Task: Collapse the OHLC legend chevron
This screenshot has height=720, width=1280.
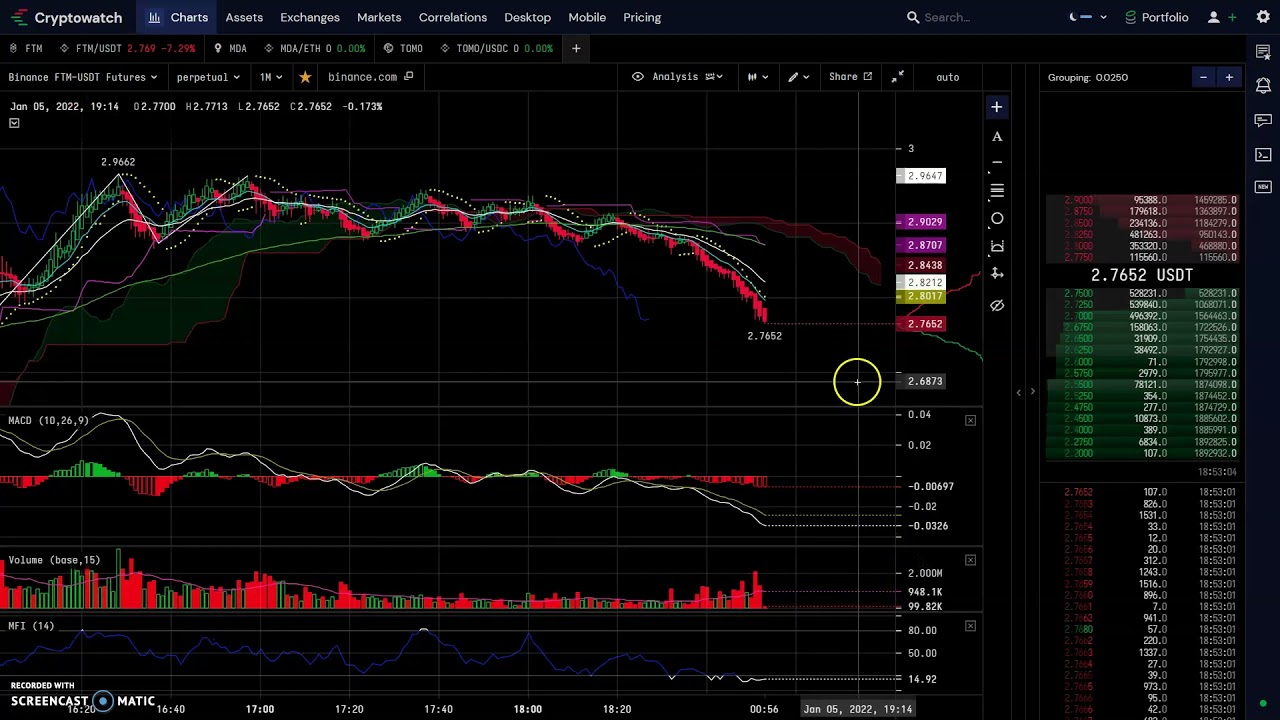Action: coord(14,123)
